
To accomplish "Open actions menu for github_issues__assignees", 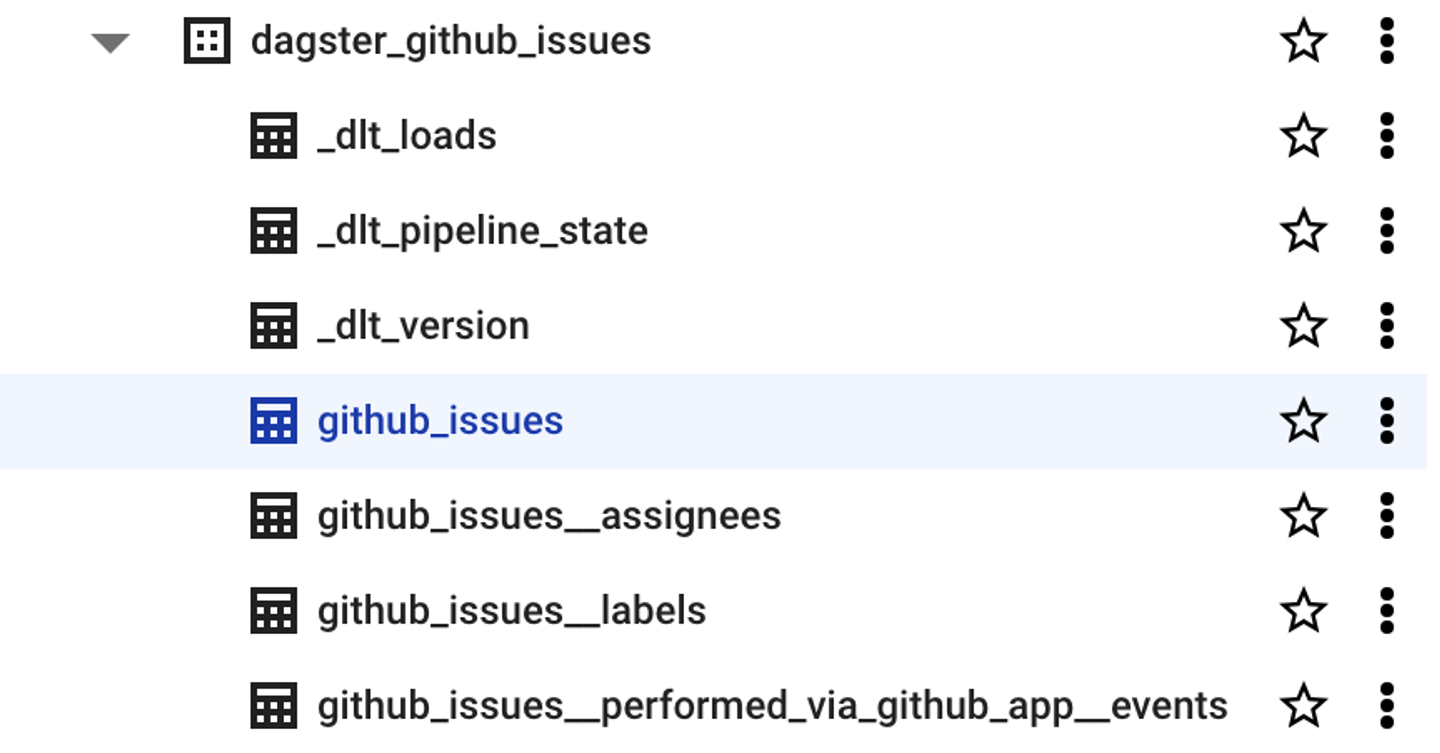I will (1388, 517).
